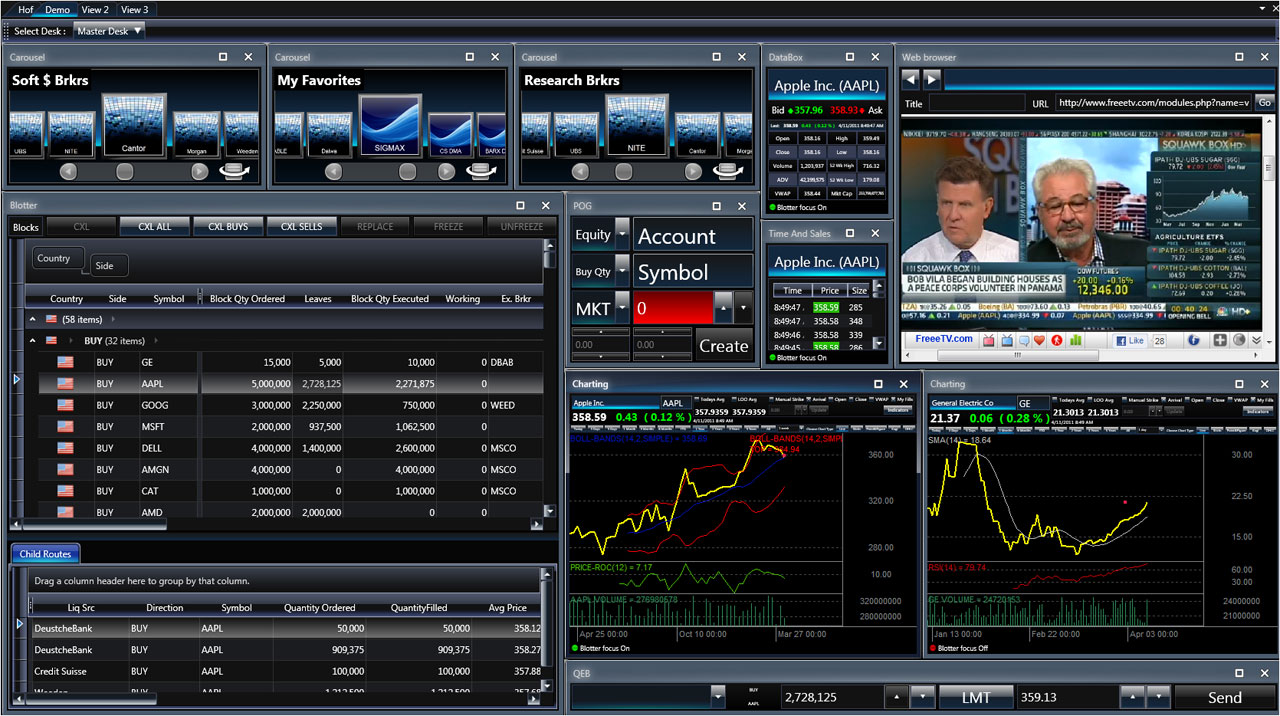Select the Blocks tab in Blotter
This screenshot has height=716, width=1280.
click(x=26, y=227)
